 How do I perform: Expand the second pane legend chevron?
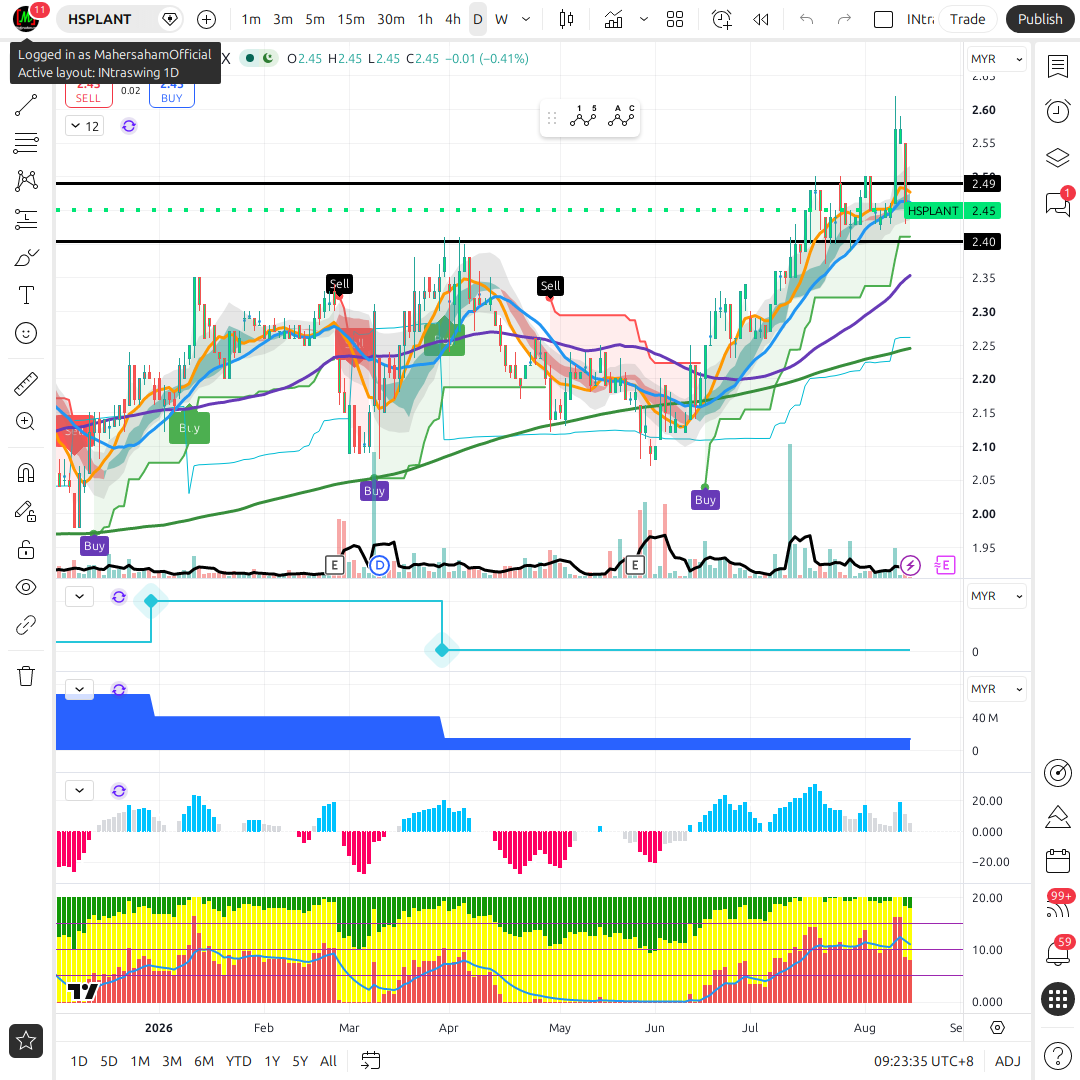pyautogui.click(x=79, y=596)
